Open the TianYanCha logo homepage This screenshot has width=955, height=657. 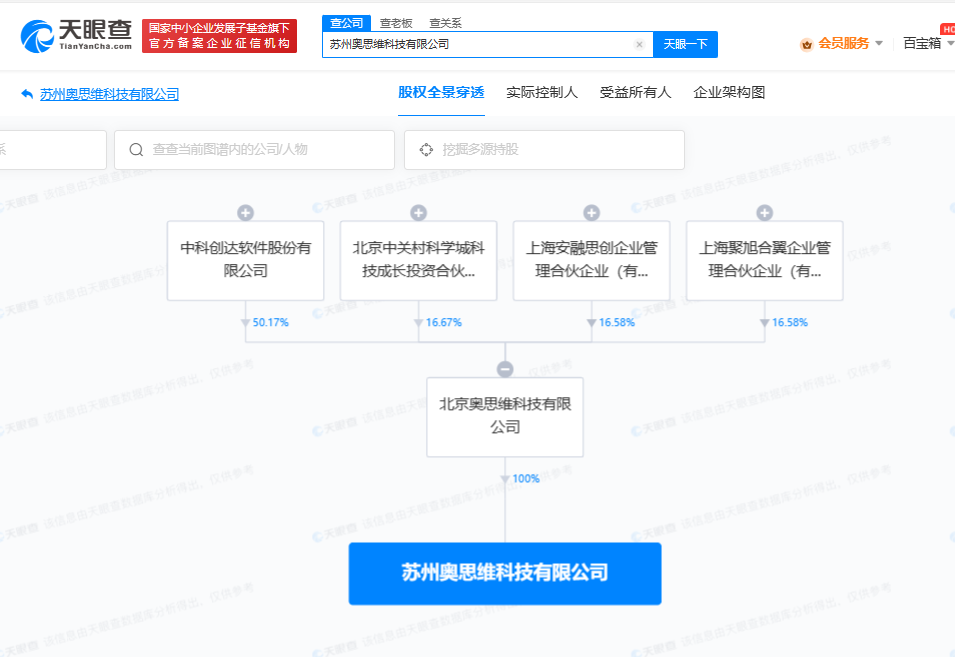[76, 35]
